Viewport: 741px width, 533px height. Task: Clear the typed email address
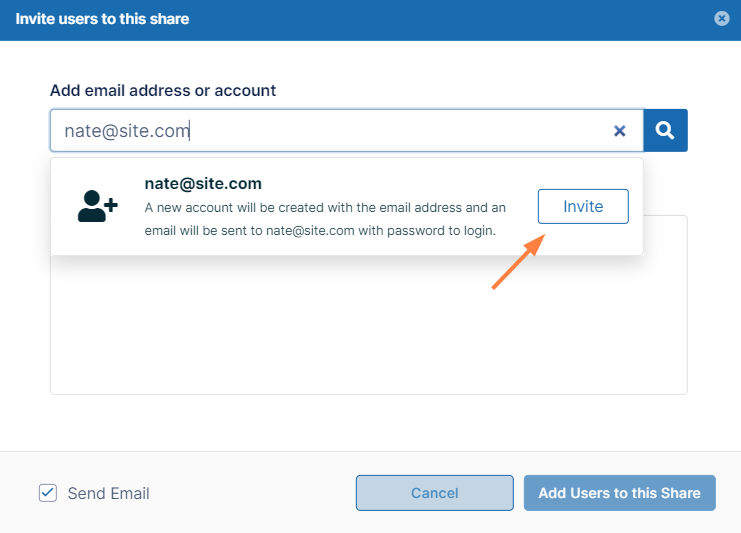pos(619,131)
